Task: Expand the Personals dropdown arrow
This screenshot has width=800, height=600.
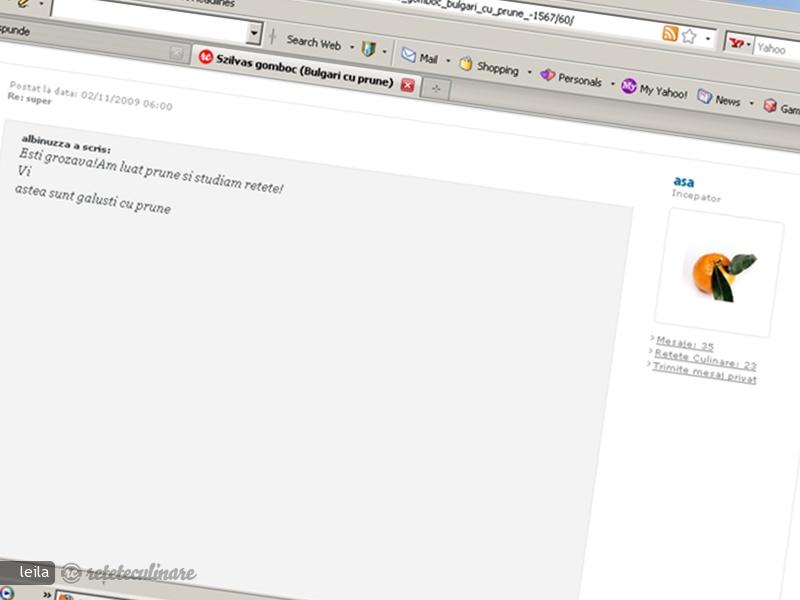Action: pos(612,83)
